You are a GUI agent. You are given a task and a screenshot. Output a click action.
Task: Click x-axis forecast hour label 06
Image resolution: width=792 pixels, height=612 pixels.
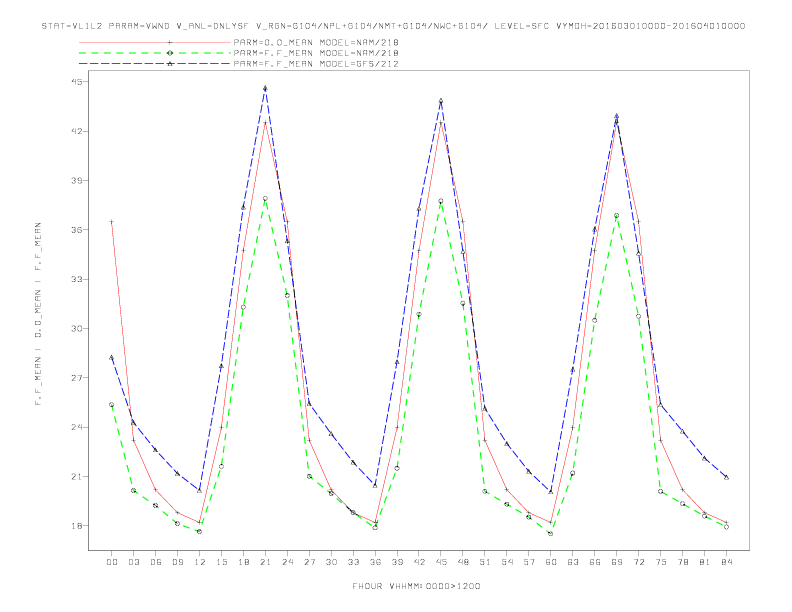pos(156,562)
